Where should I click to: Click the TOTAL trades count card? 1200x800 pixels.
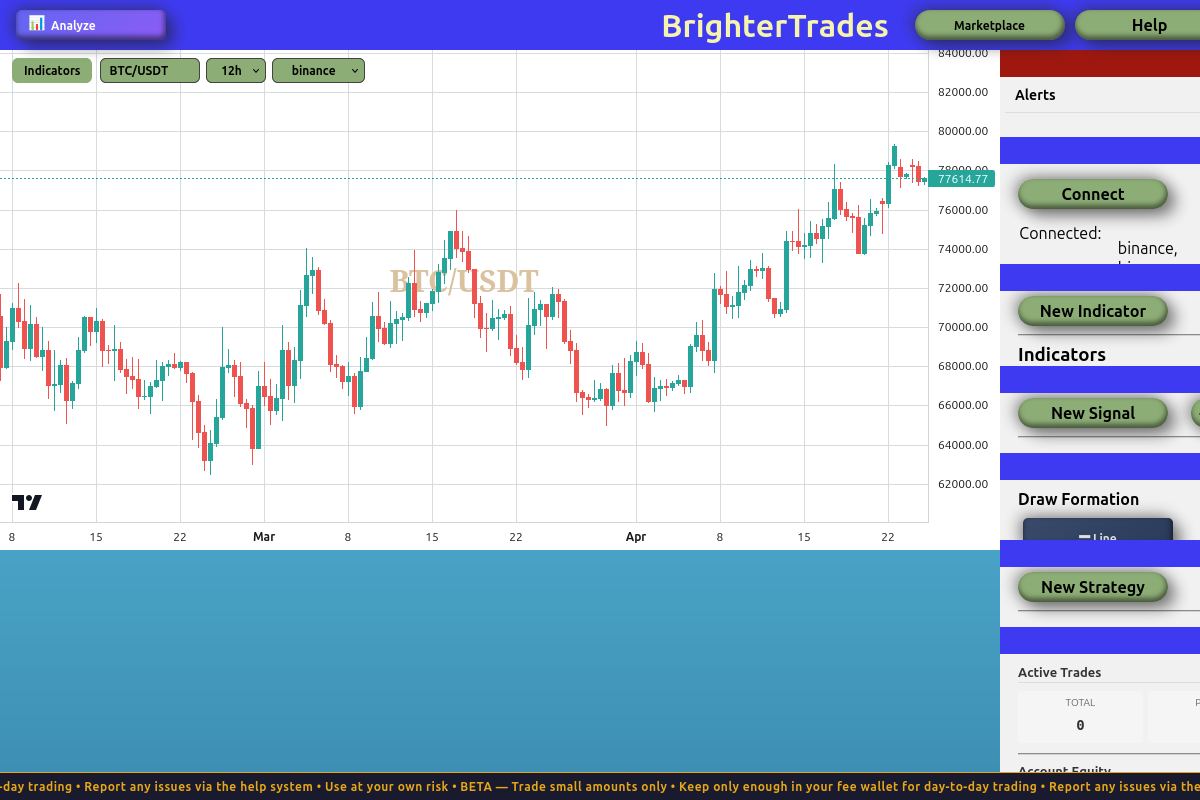click(x=1080, y=716)
